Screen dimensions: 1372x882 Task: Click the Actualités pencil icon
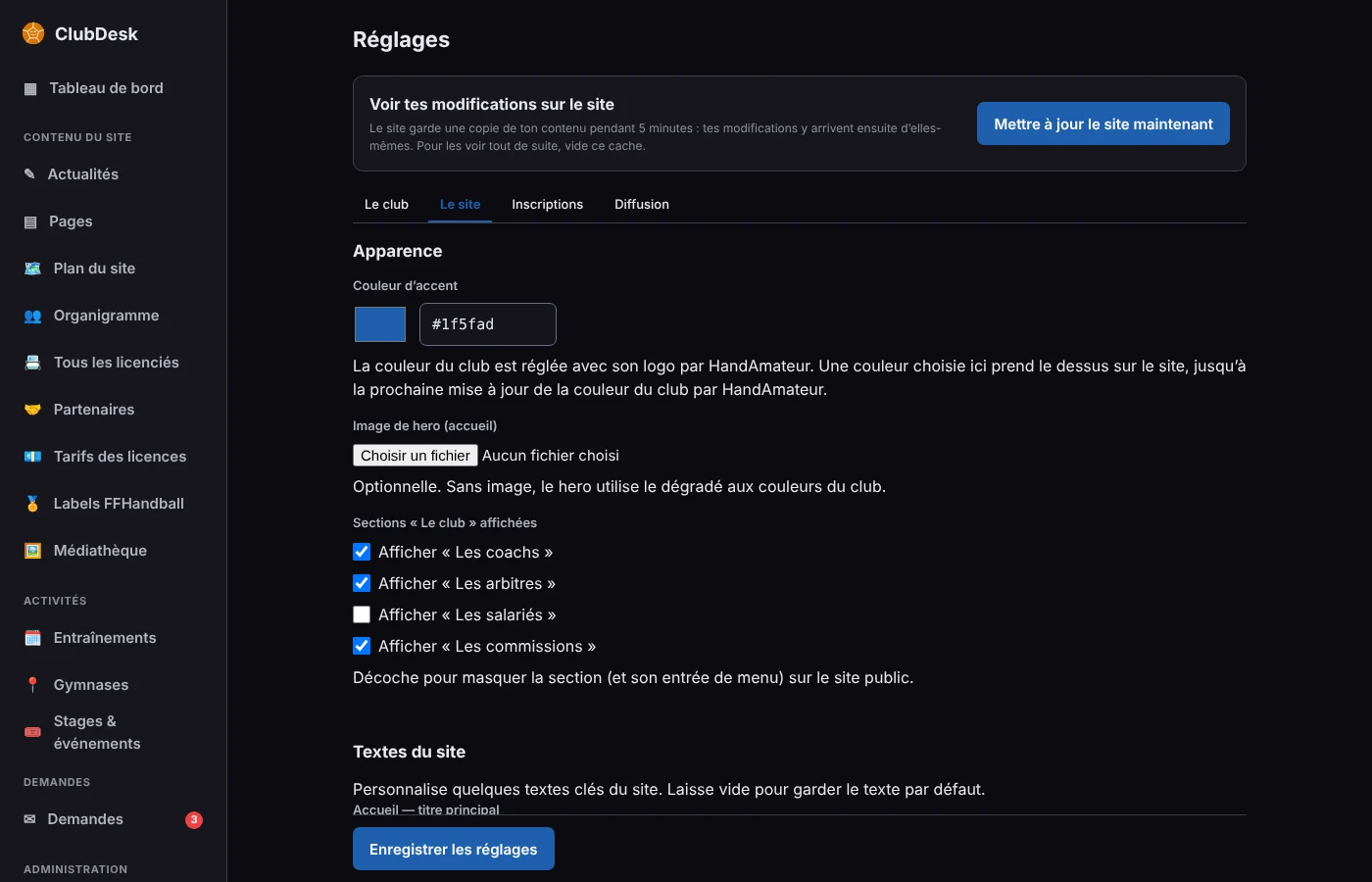point(29,174)
